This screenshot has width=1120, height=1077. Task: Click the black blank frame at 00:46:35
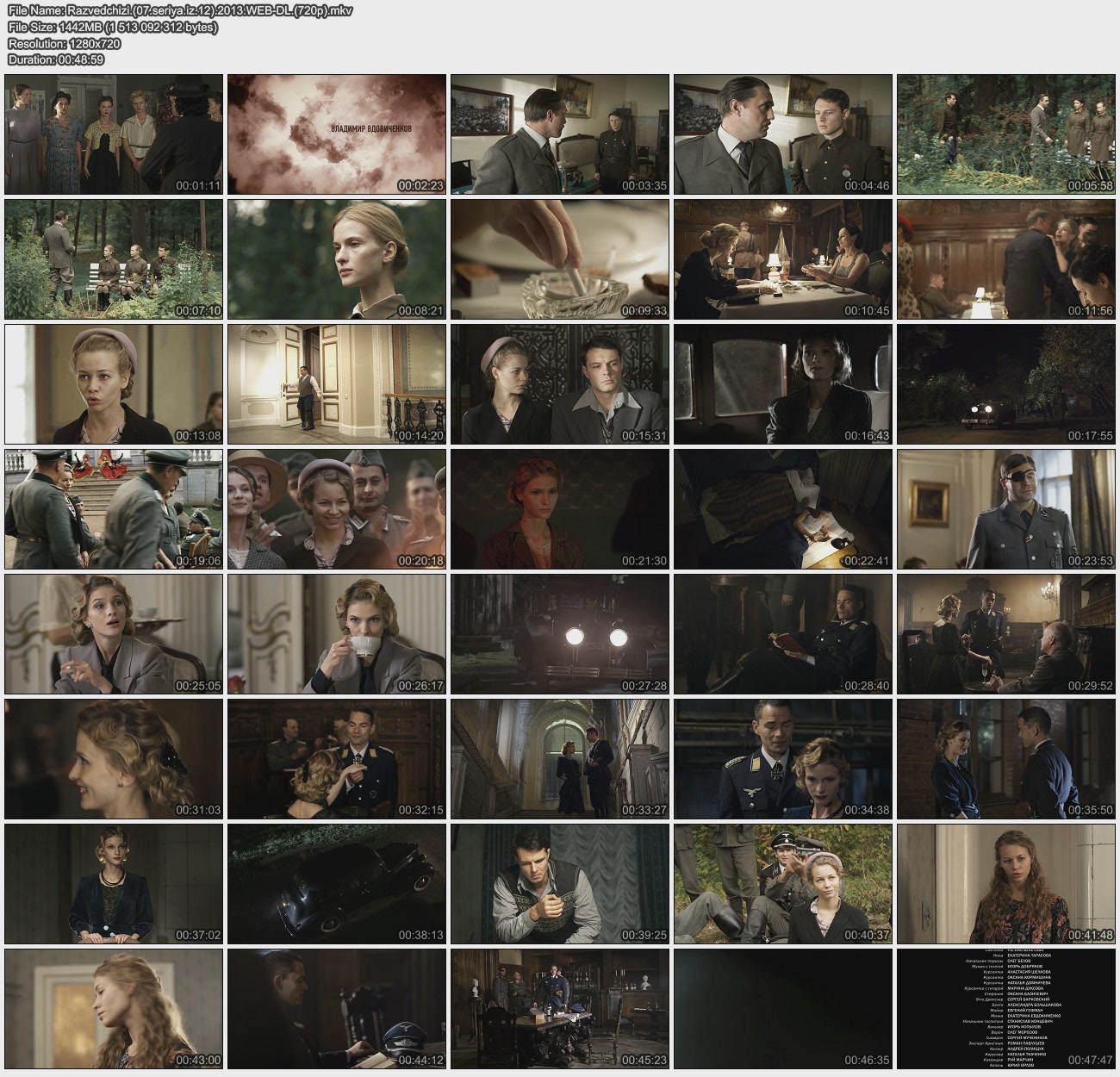tap(782, 1008)
